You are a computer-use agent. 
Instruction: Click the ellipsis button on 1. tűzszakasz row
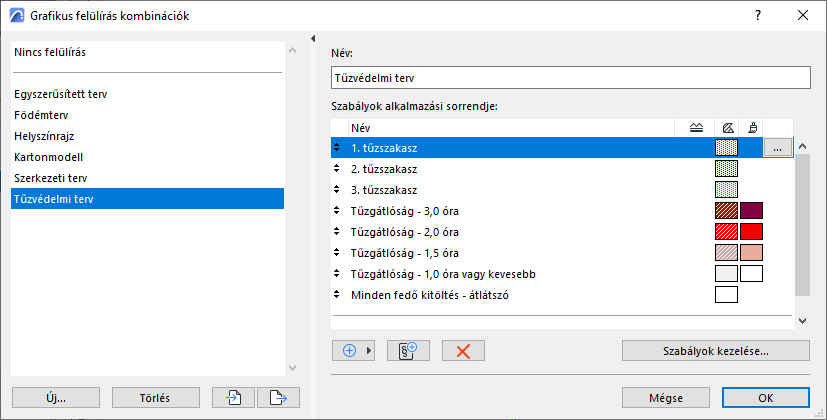coord(779,148)
